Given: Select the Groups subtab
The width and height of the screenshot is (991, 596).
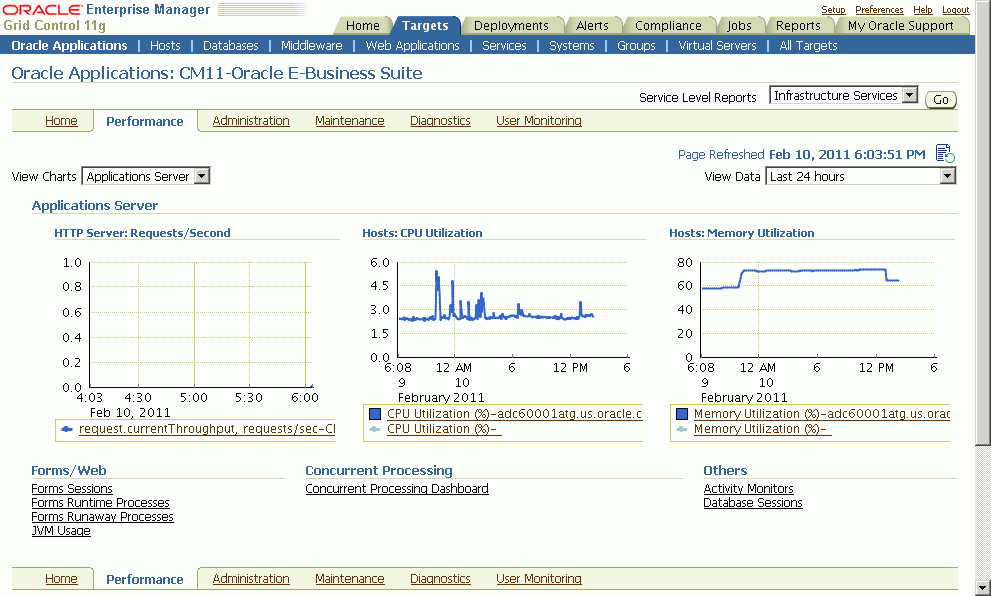Looking at the screenshot, I should [636, 46].
